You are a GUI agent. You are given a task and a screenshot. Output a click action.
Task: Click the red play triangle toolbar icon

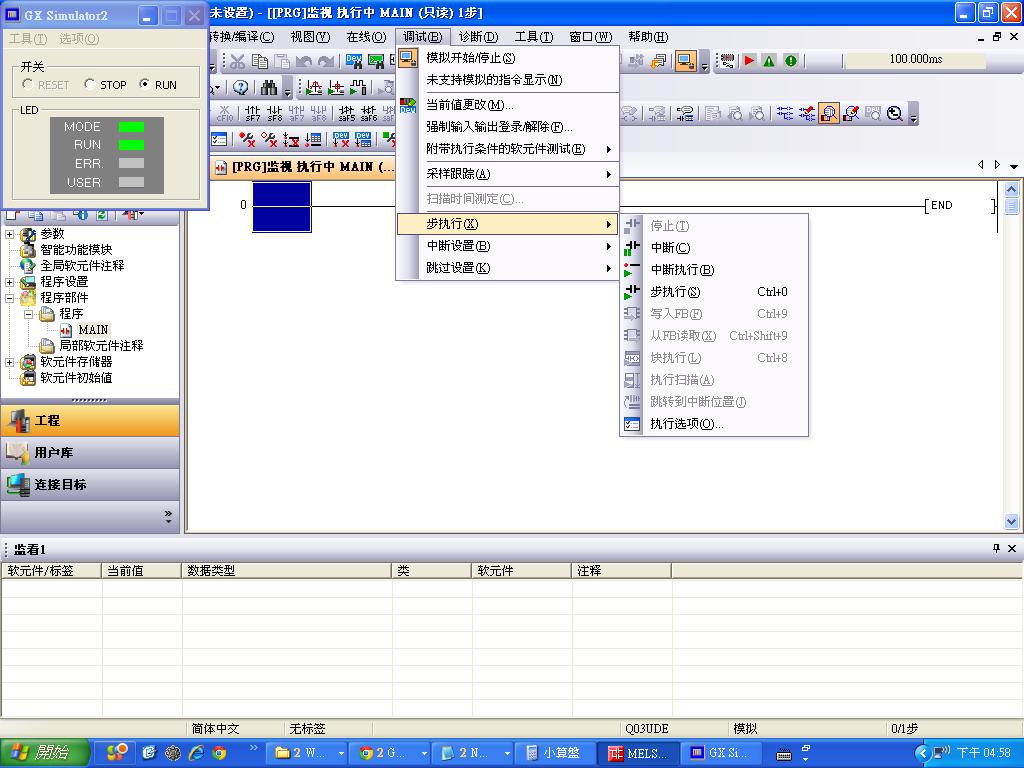click(749, 61)
